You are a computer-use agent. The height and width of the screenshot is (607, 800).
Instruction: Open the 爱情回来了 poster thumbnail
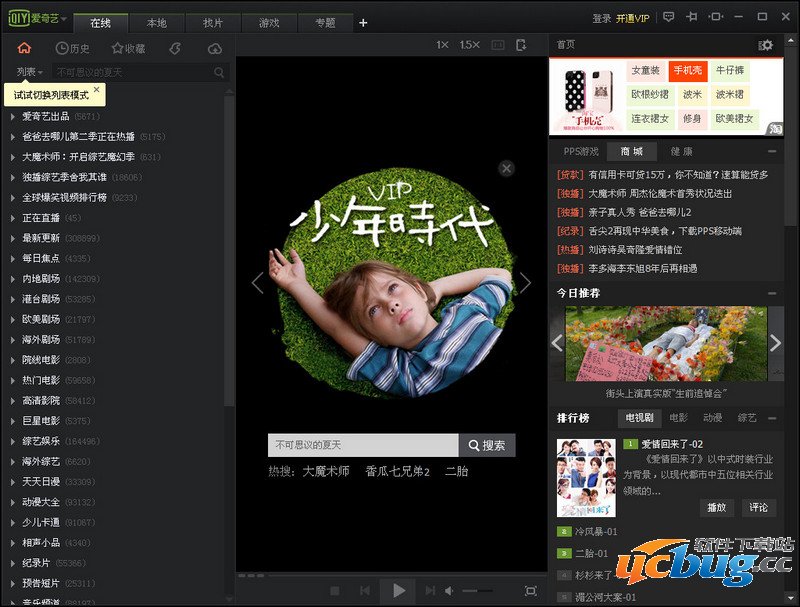tap(586, 478)
